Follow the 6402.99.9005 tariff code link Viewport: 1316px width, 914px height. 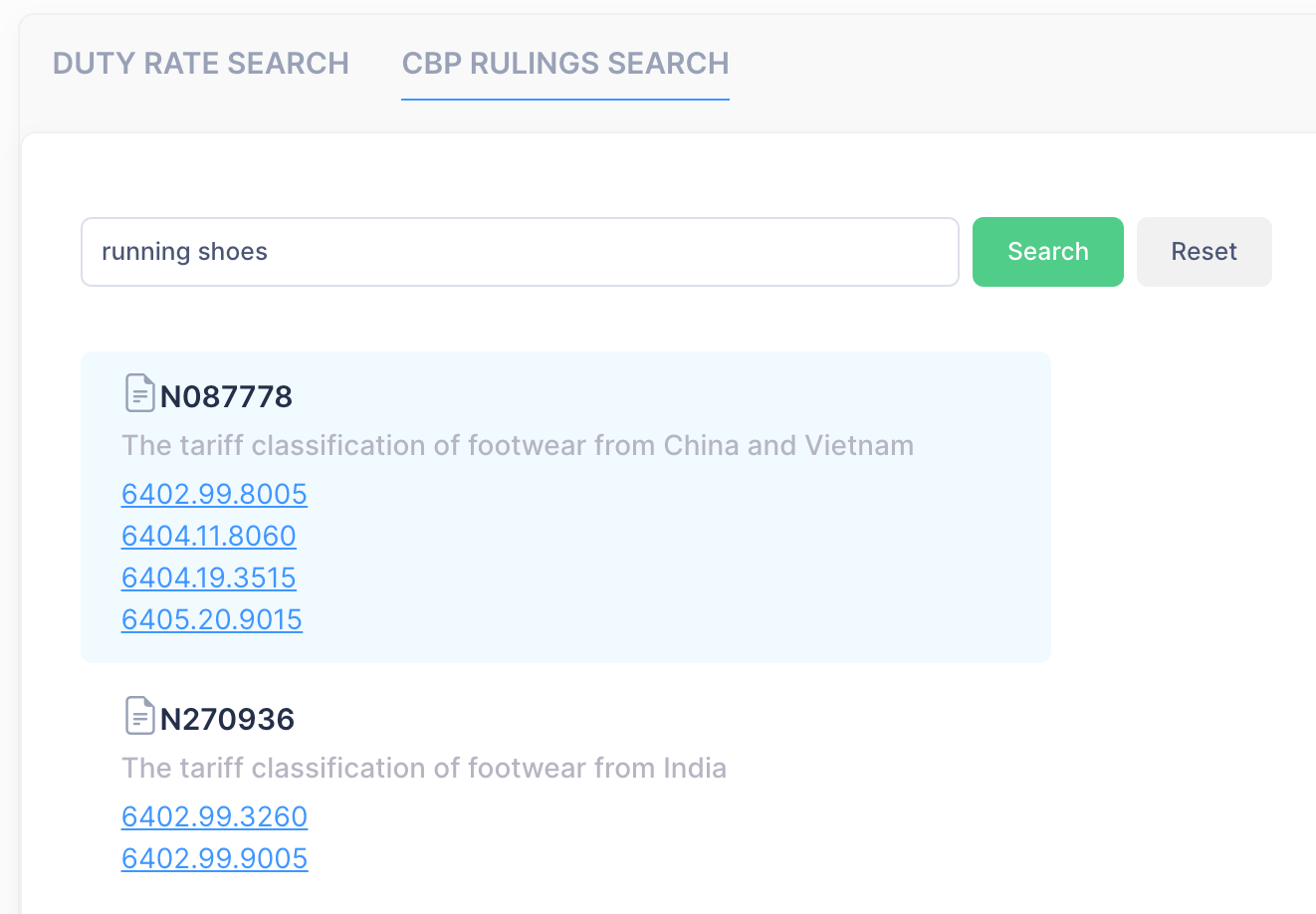(214, 859)
